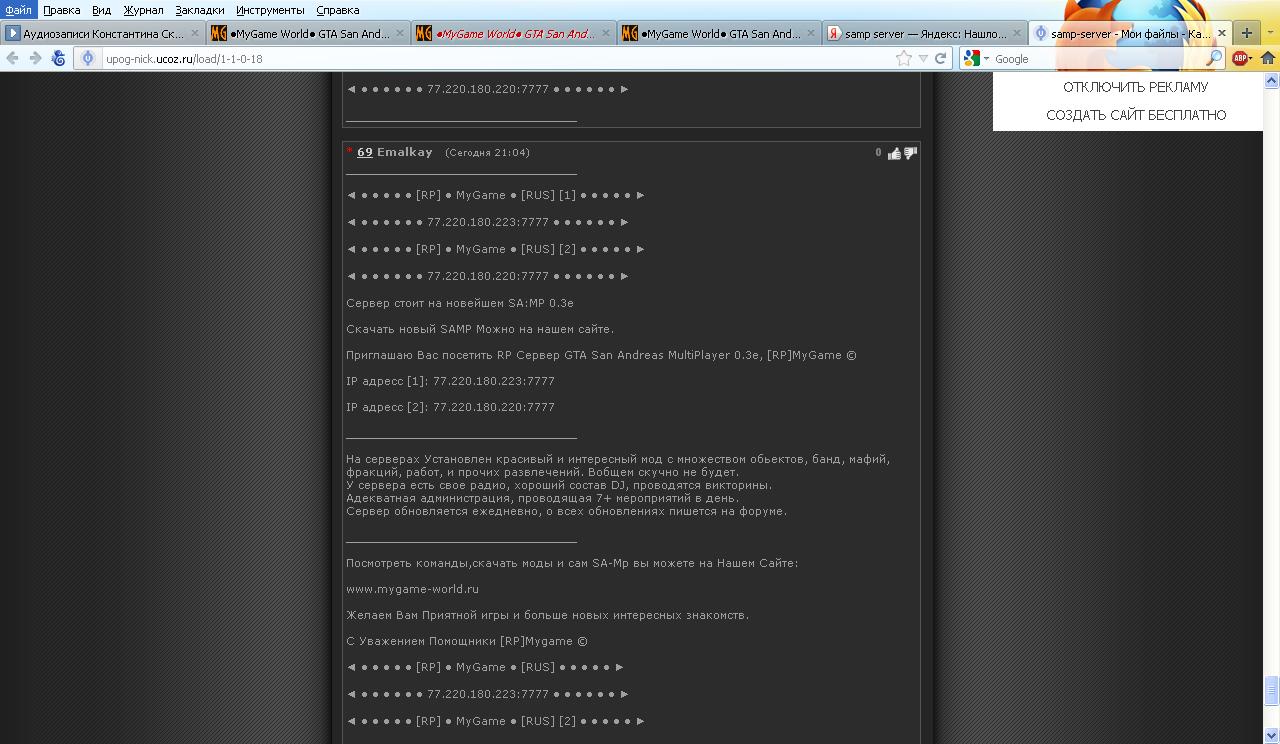This screenshot has height=744, width=1280.
Task: Open the Инструменты menu
Action: pos(270,10)
